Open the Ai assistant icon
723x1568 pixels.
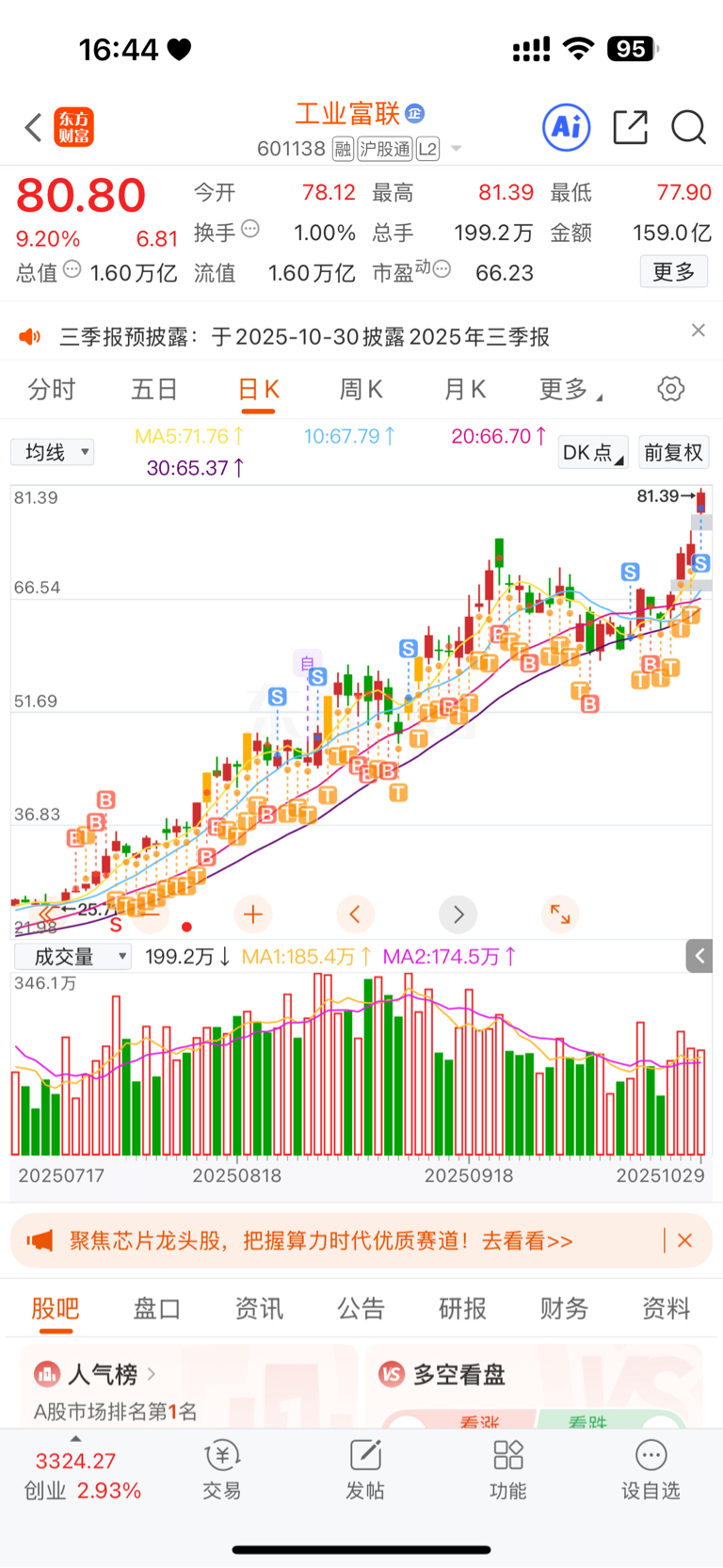(x=567, y=126)
